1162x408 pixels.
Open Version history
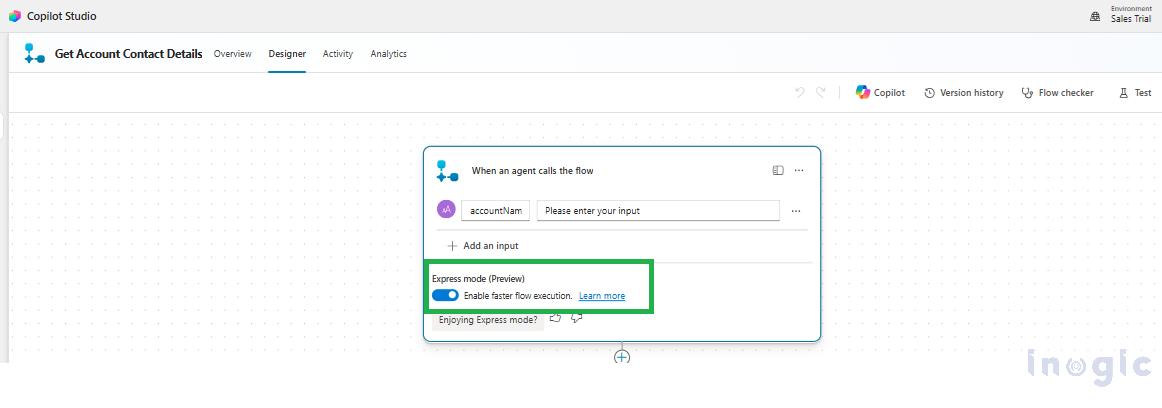tap(963, 93)
